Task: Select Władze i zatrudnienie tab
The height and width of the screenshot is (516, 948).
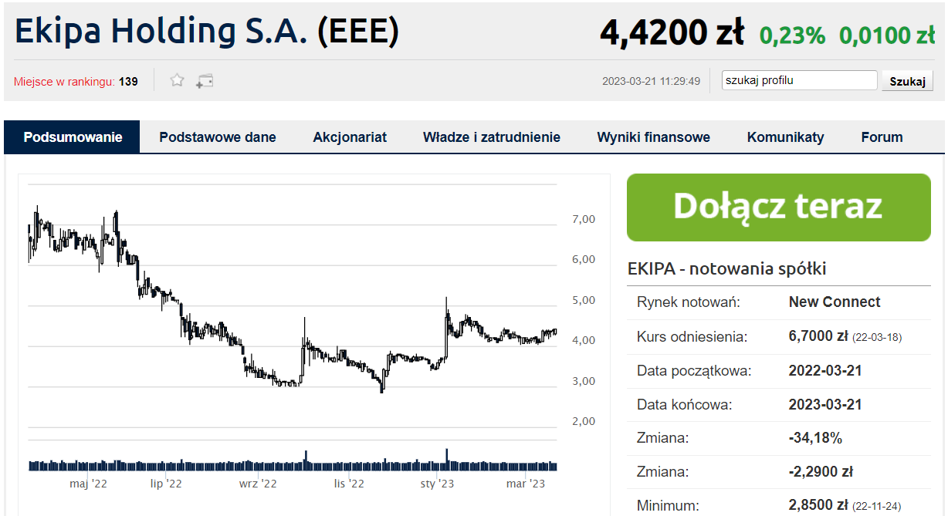Action: coord(492,137)
